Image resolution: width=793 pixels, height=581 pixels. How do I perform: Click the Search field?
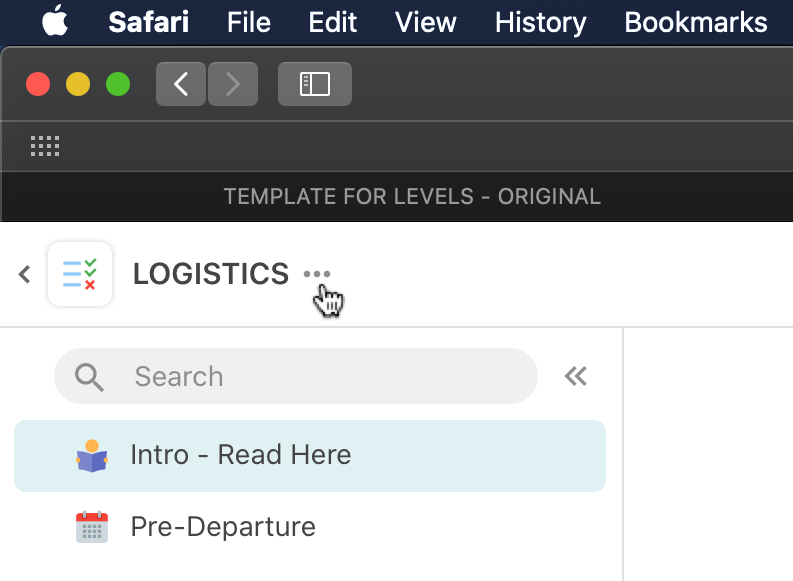coord(296,376)
